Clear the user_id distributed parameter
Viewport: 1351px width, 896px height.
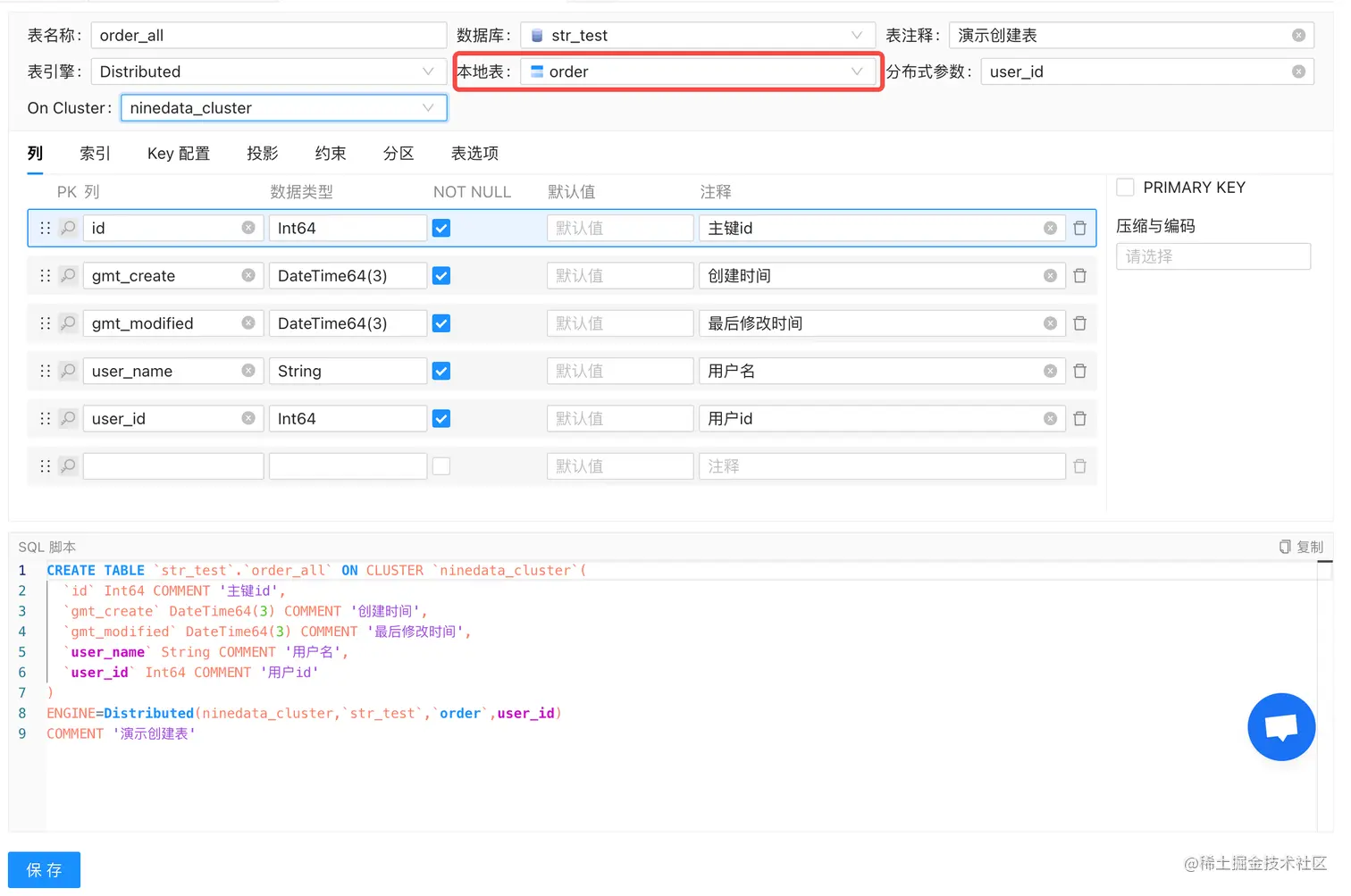(x=1298, y=71)
